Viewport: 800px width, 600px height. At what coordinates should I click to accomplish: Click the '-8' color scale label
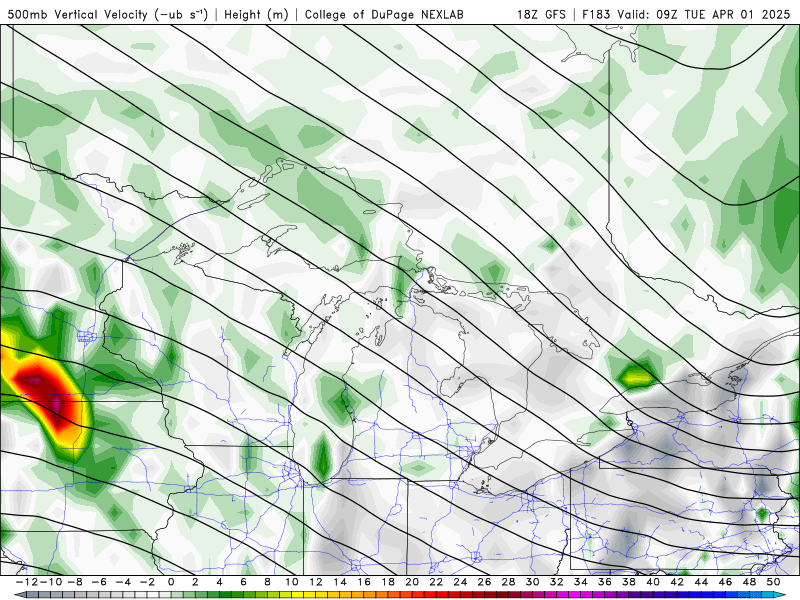75,582
